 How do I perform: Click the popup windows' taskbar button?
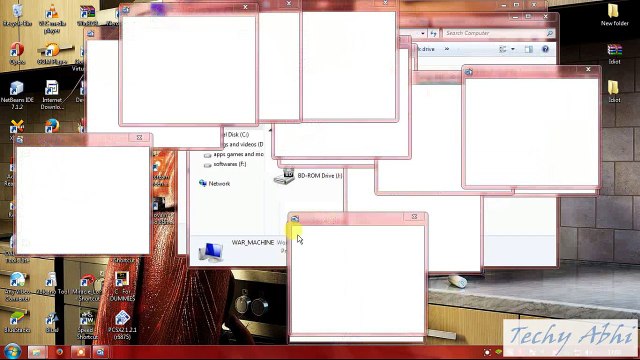(100, 352)
